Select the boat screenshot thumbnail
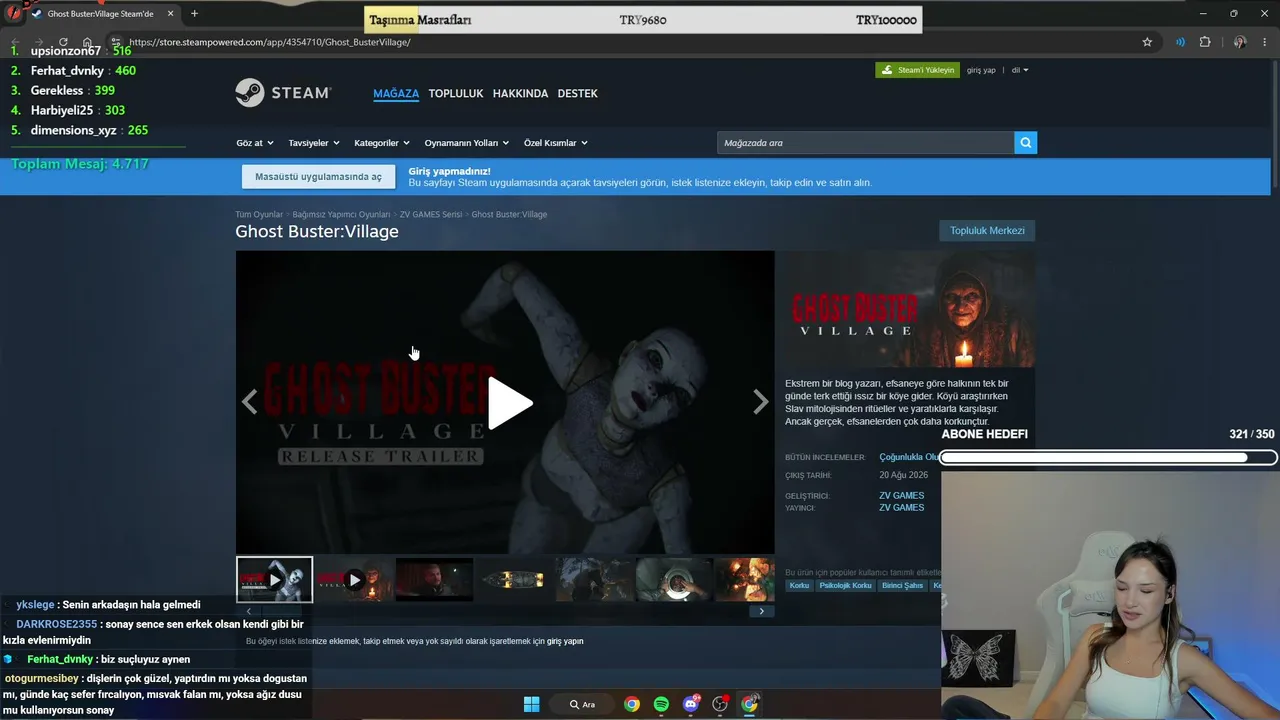The width and height of the screenshot is (1280, 720). [514, 580]
